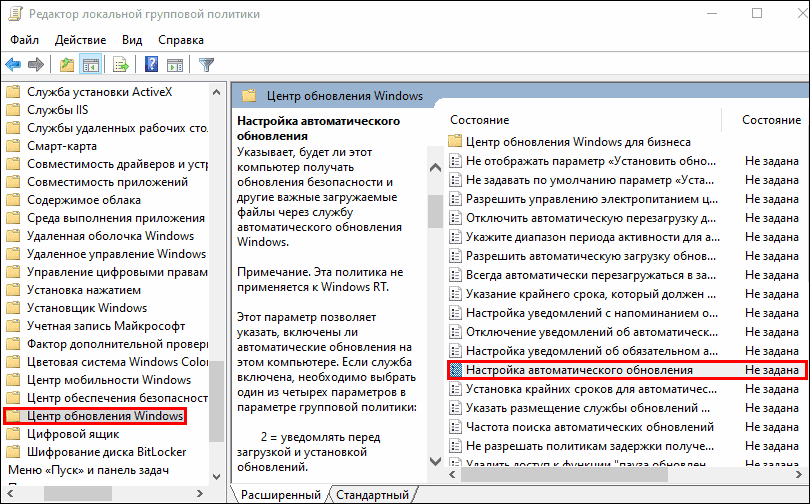Click the tree pane scroll-down arrow
The height and width of the screenshot is (504, 810).
click(x=216, y=476)
